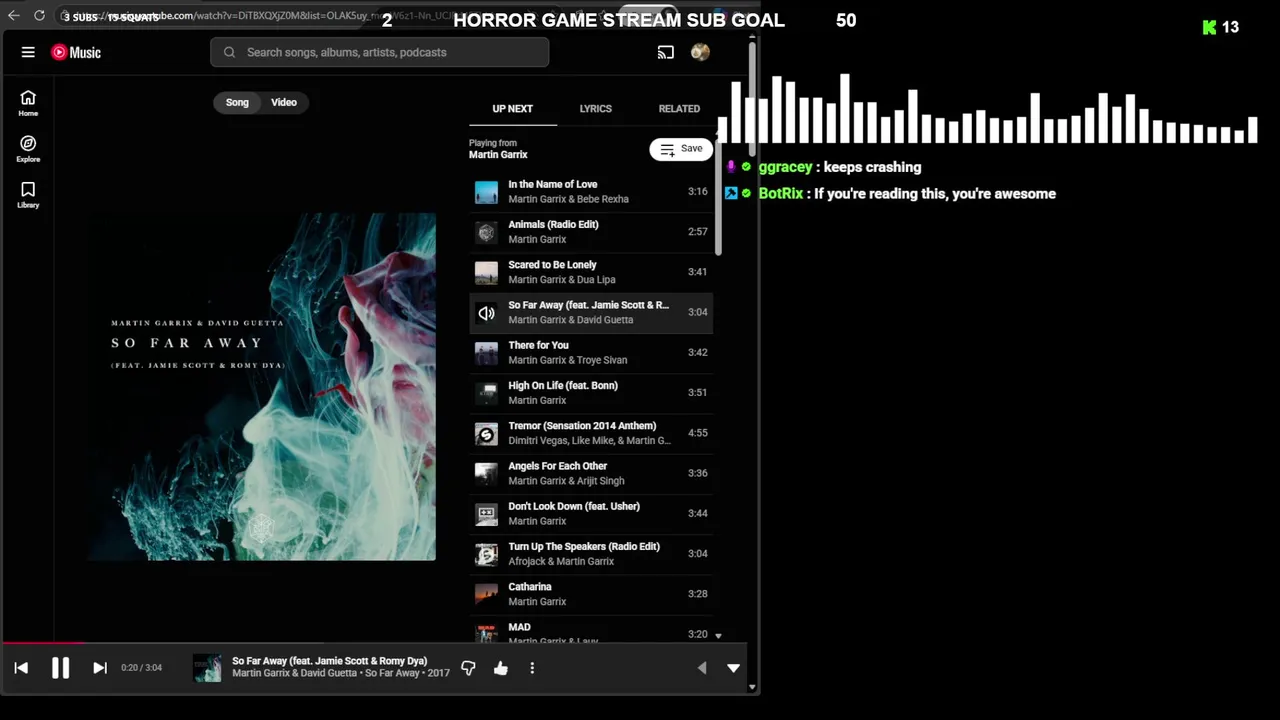Viewport: 1280px width, 720px height.
Task: Click In the Name of Love thumbnail
Action: click(x=486, y=192)
